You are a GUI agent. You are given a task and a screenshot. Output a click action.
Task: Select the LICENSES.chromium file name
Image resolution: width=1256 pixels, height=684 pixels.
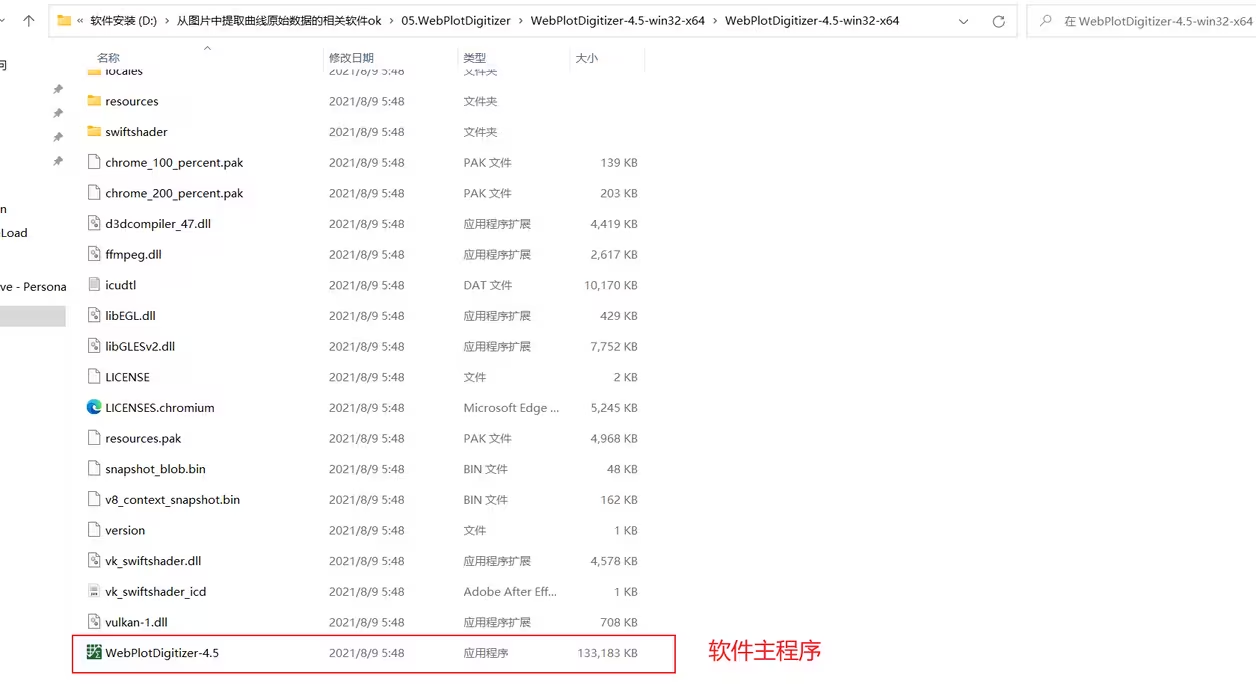coord(160,407)
